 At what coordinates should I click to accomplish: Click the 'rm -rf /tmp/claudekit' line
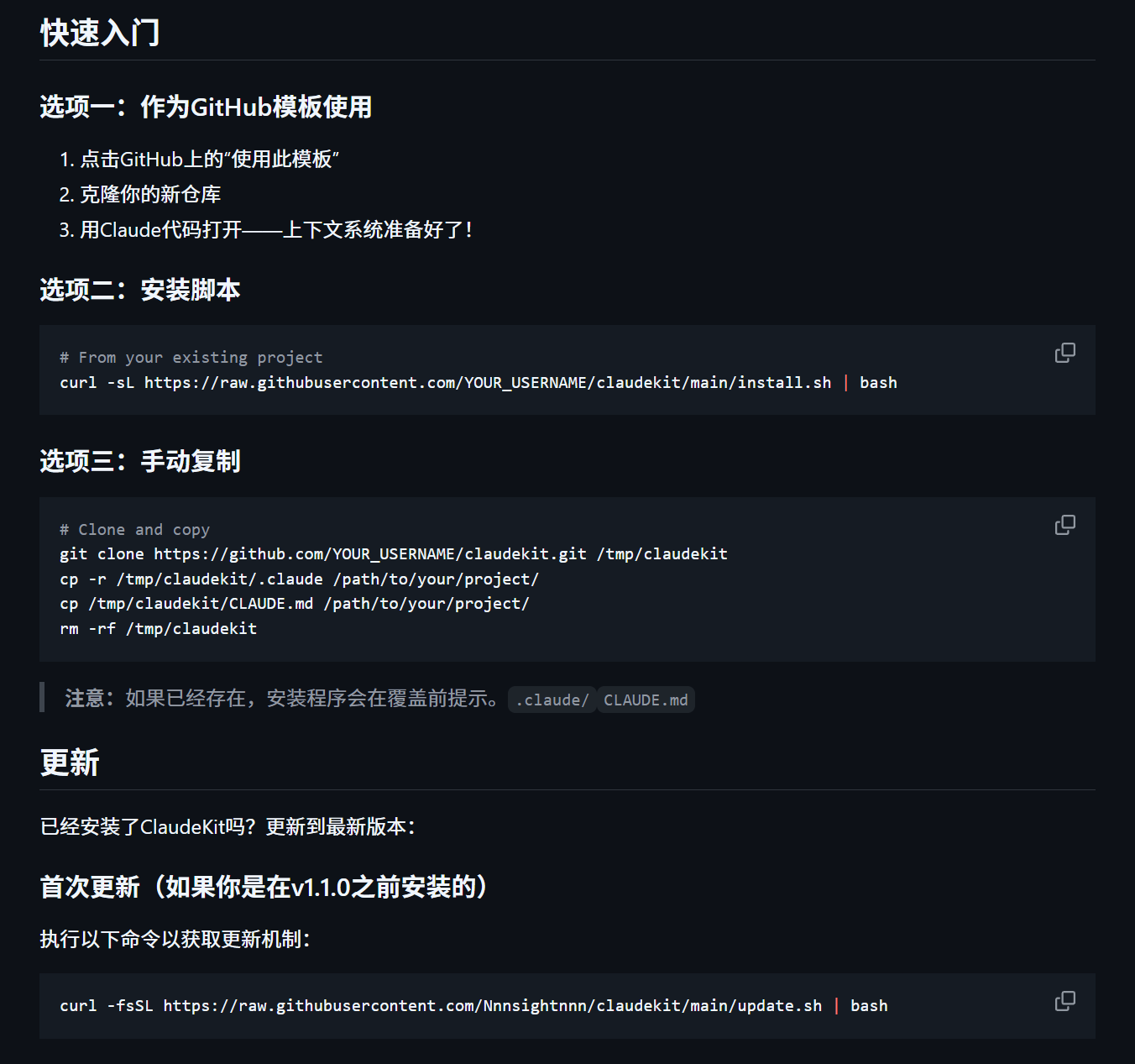tap(159, 629)
